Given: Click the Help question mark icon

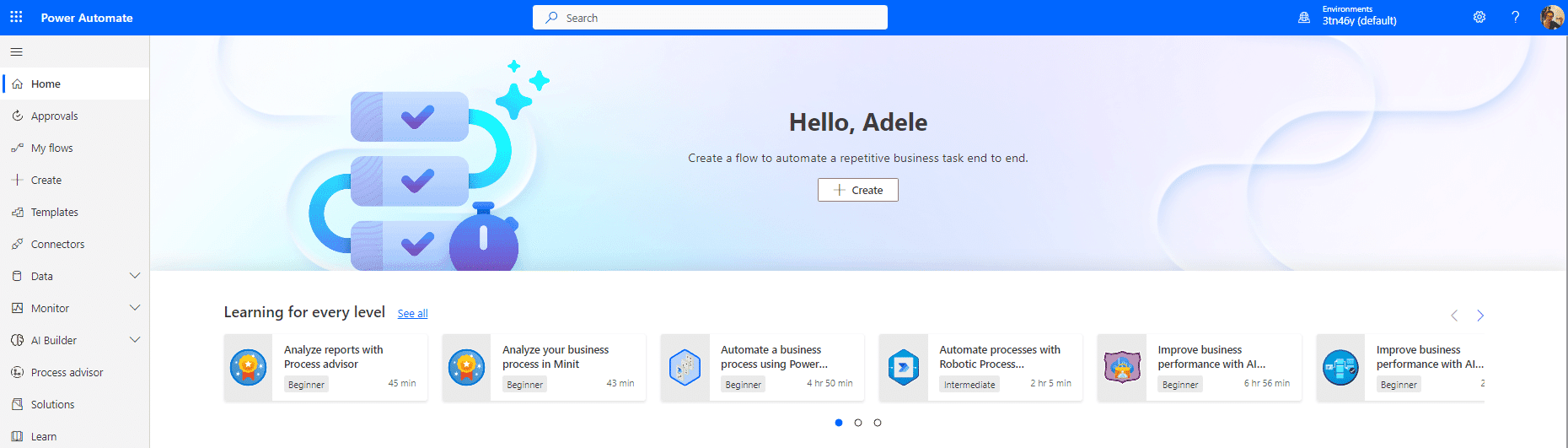Looking at the screenshot, I should click(x=1515, y=17).
